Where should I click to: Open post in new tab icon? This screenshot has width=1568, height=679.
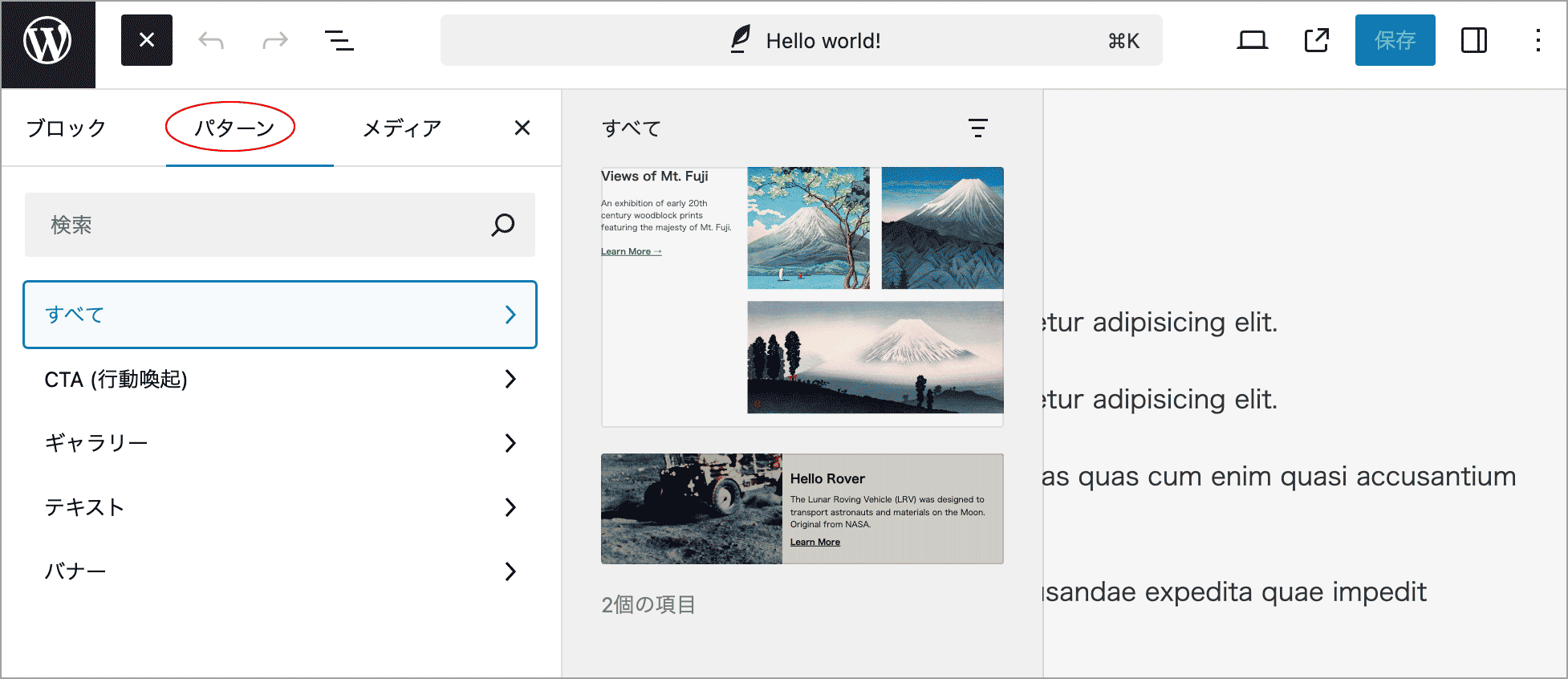point(1316,40)
